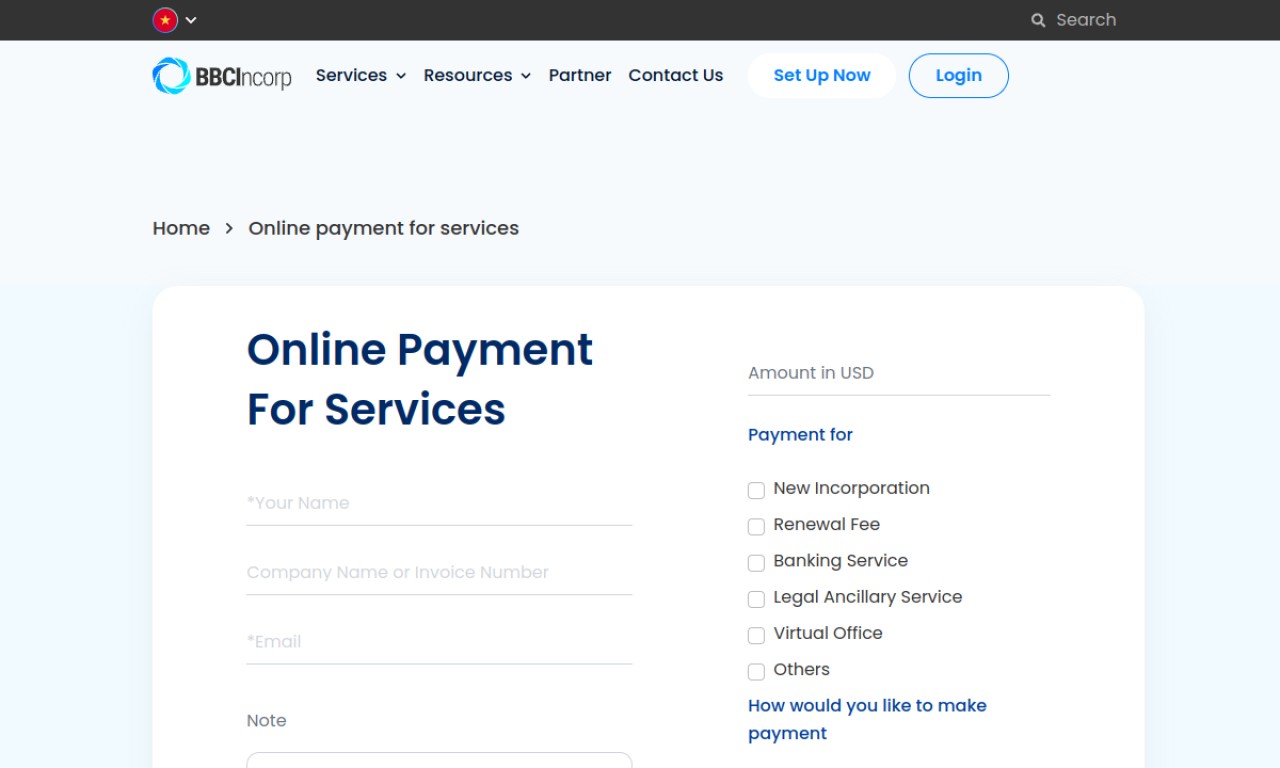Open the Resources menu
Image resolution: width=1280 pixels, height=768 pixels.
(468, 75)
